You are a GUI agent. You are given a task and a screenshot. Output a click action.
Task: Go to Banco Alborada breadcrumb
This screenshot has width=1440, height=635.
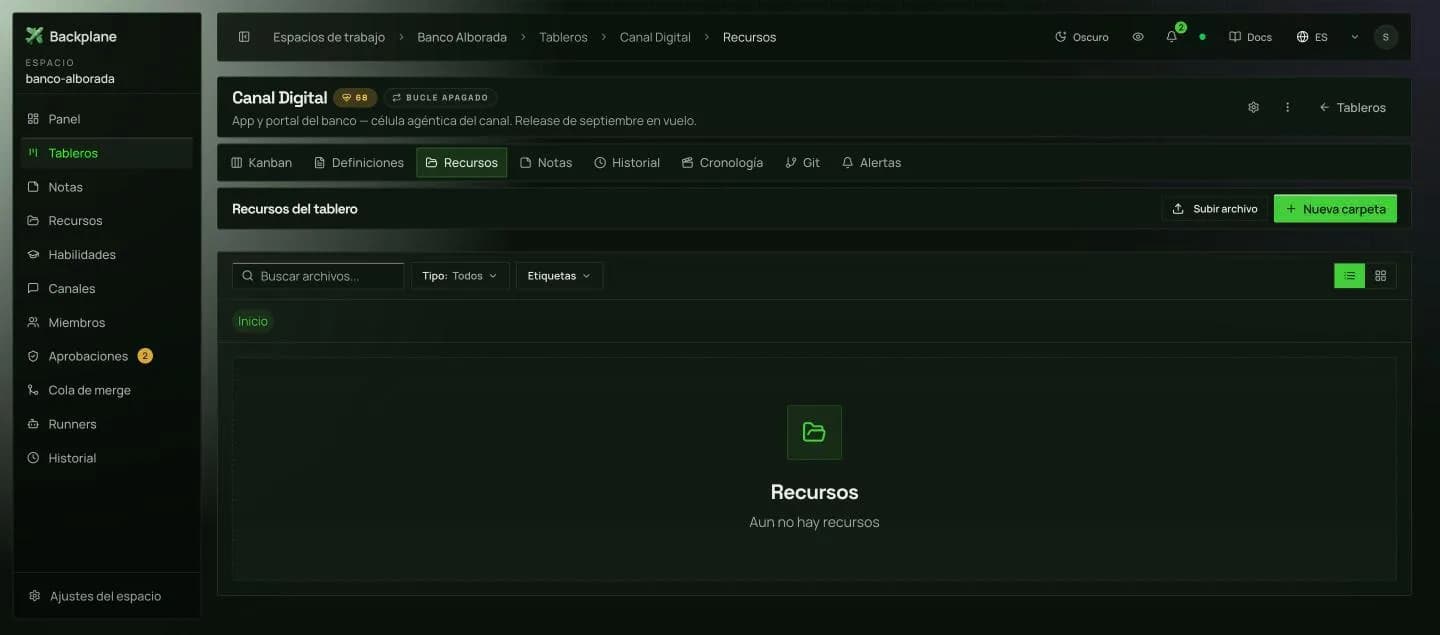[462, 37]
